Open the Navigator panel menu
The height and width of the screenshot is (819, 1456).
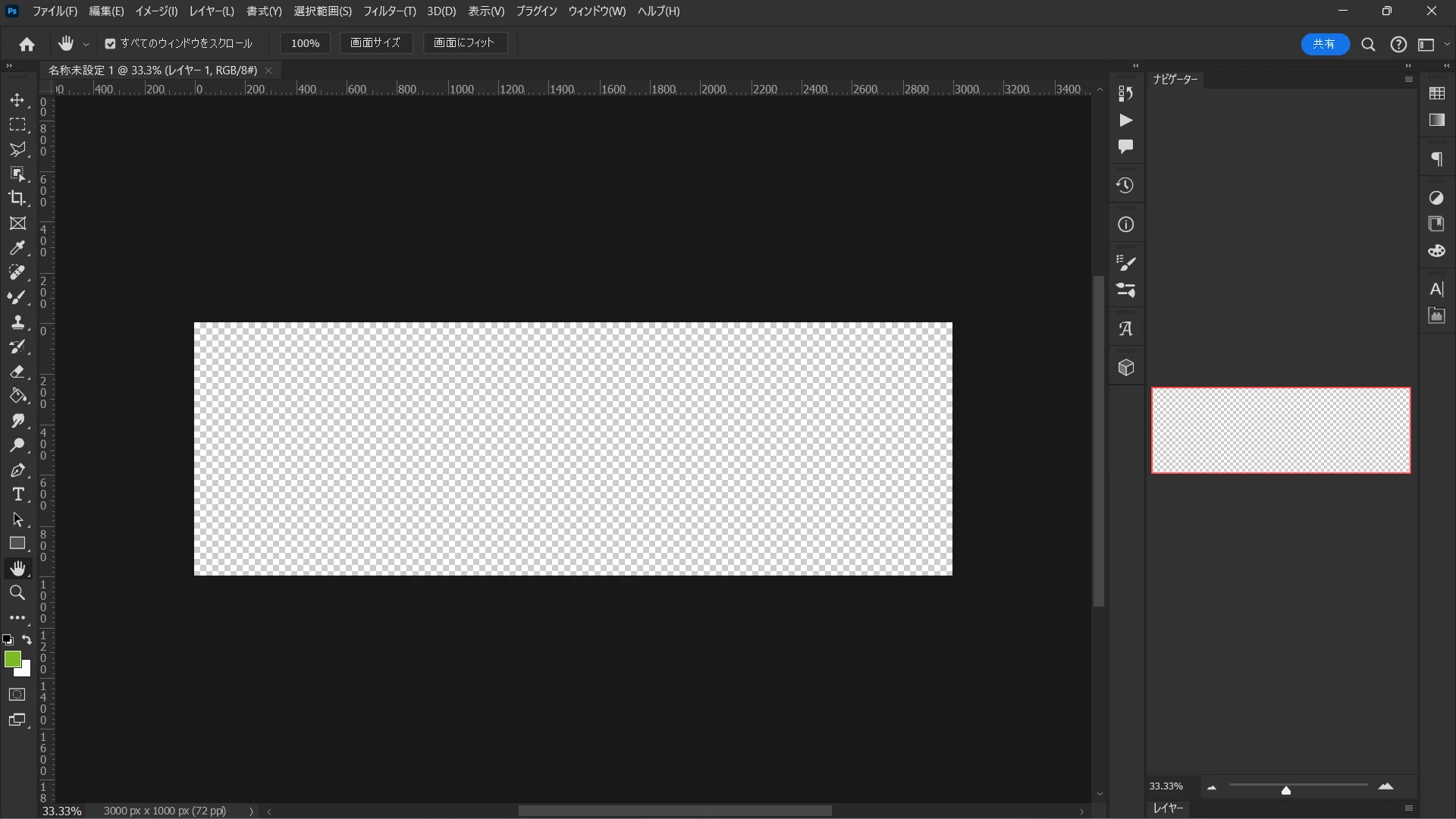(1408, 80)
